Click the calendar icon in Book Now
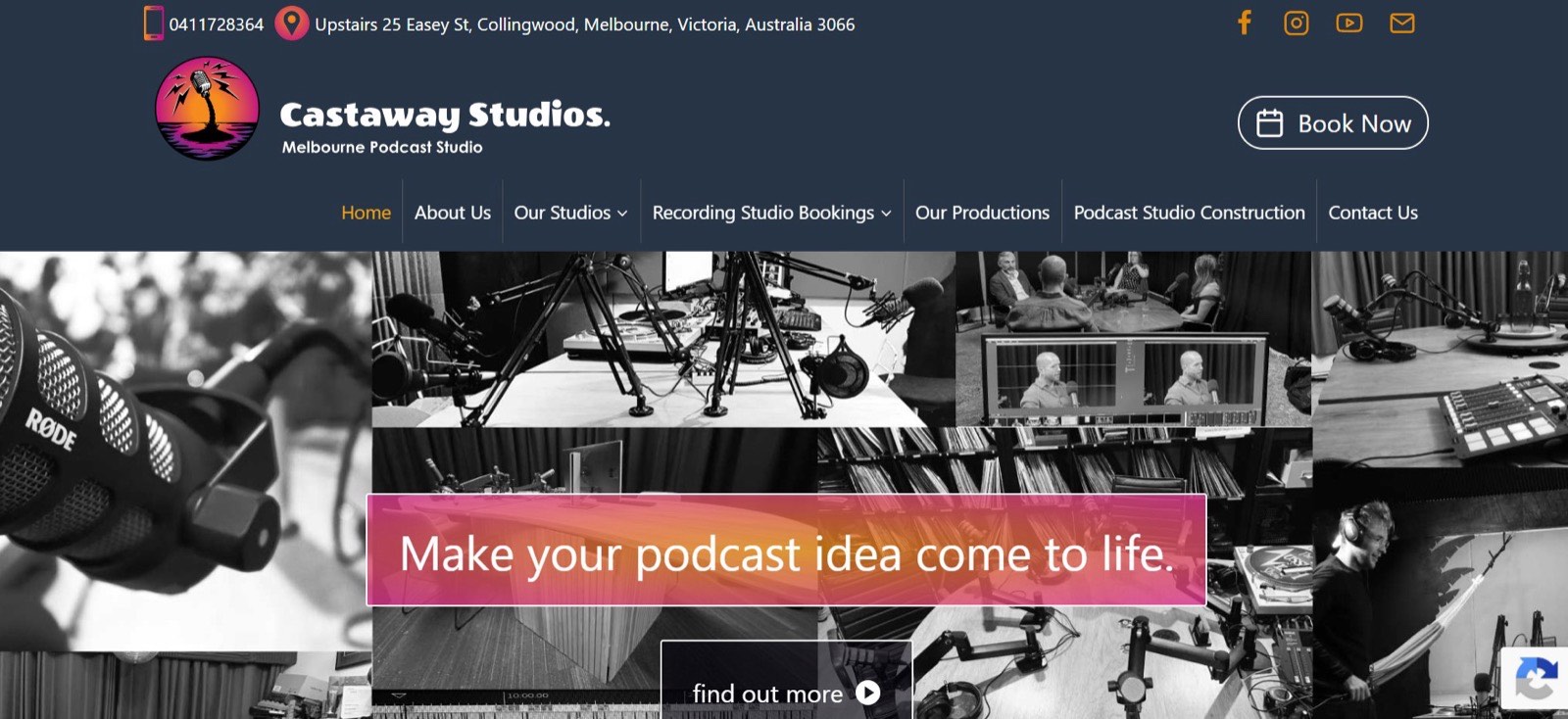The width and height of the screenshot is (1568, 719). pos(1270,123)
